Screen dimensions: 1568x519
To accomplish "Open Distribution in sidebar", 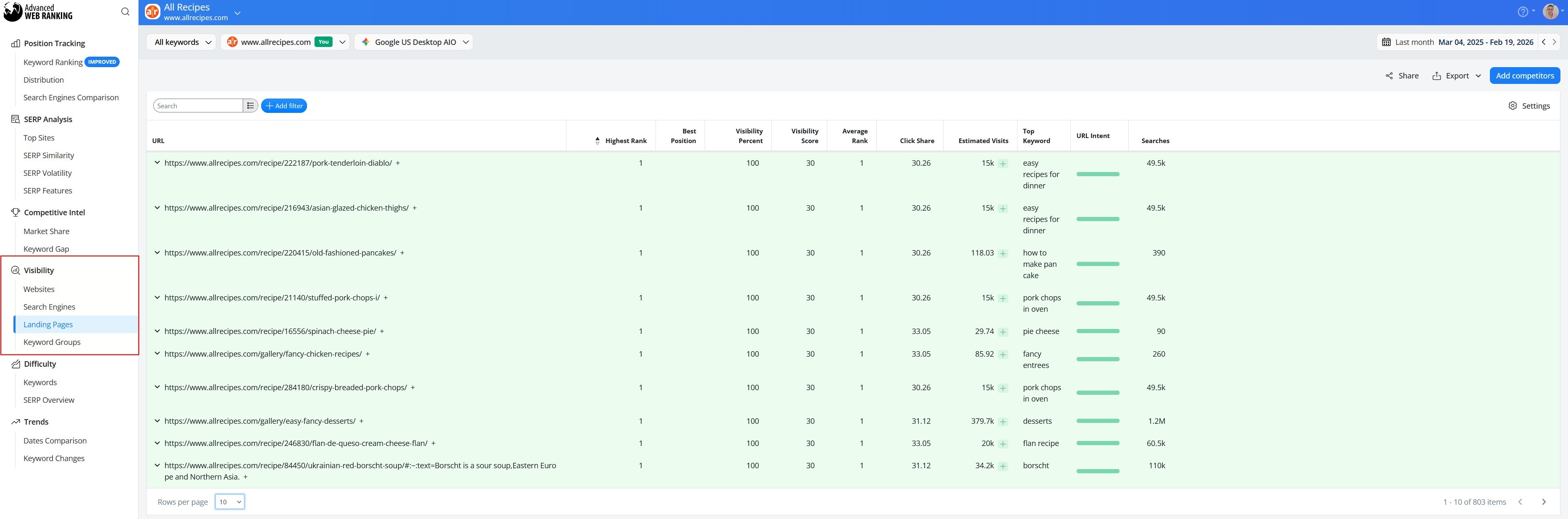I will [x=44, y=80].
